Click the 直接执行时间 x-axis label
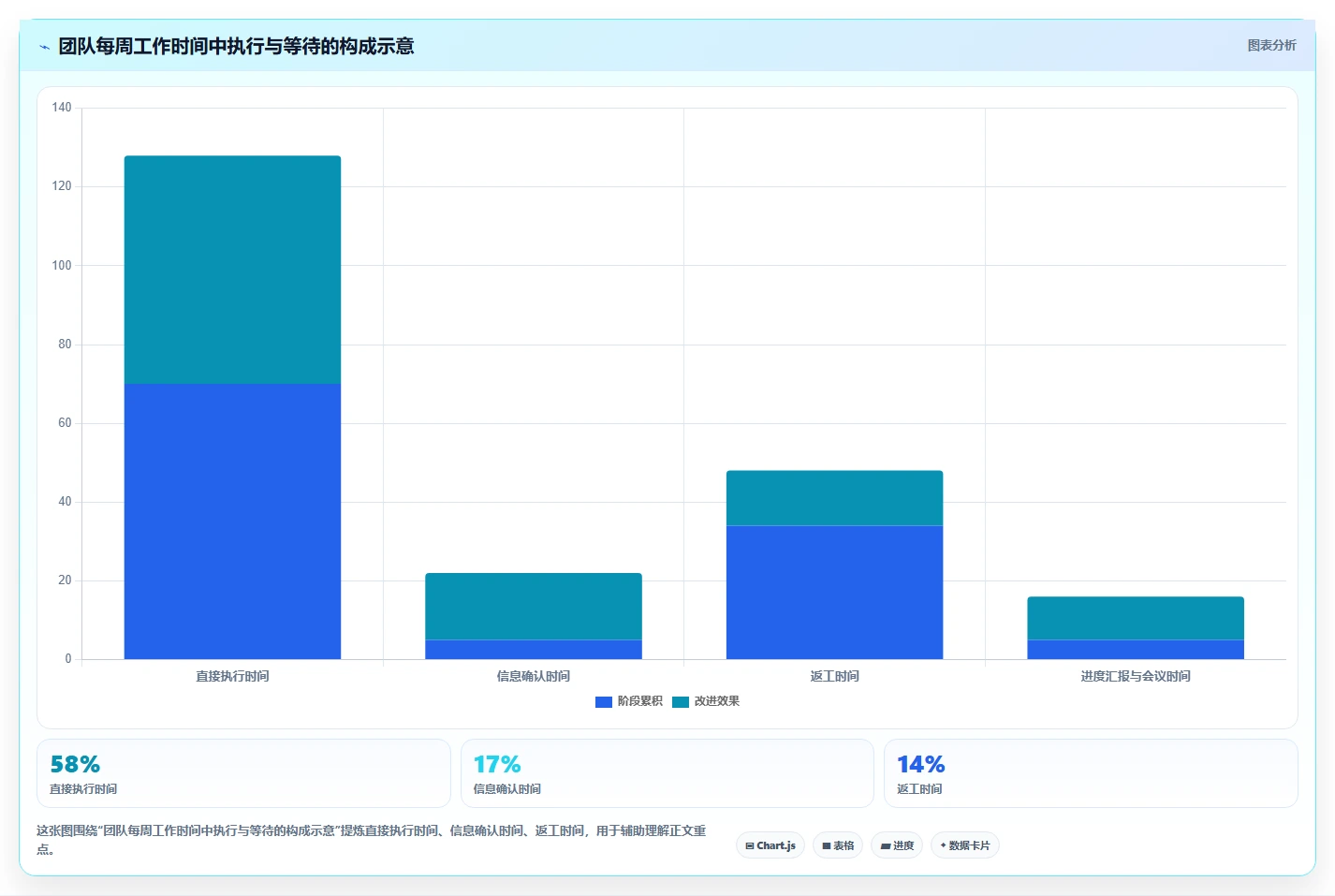 click(x=232, y=676)
